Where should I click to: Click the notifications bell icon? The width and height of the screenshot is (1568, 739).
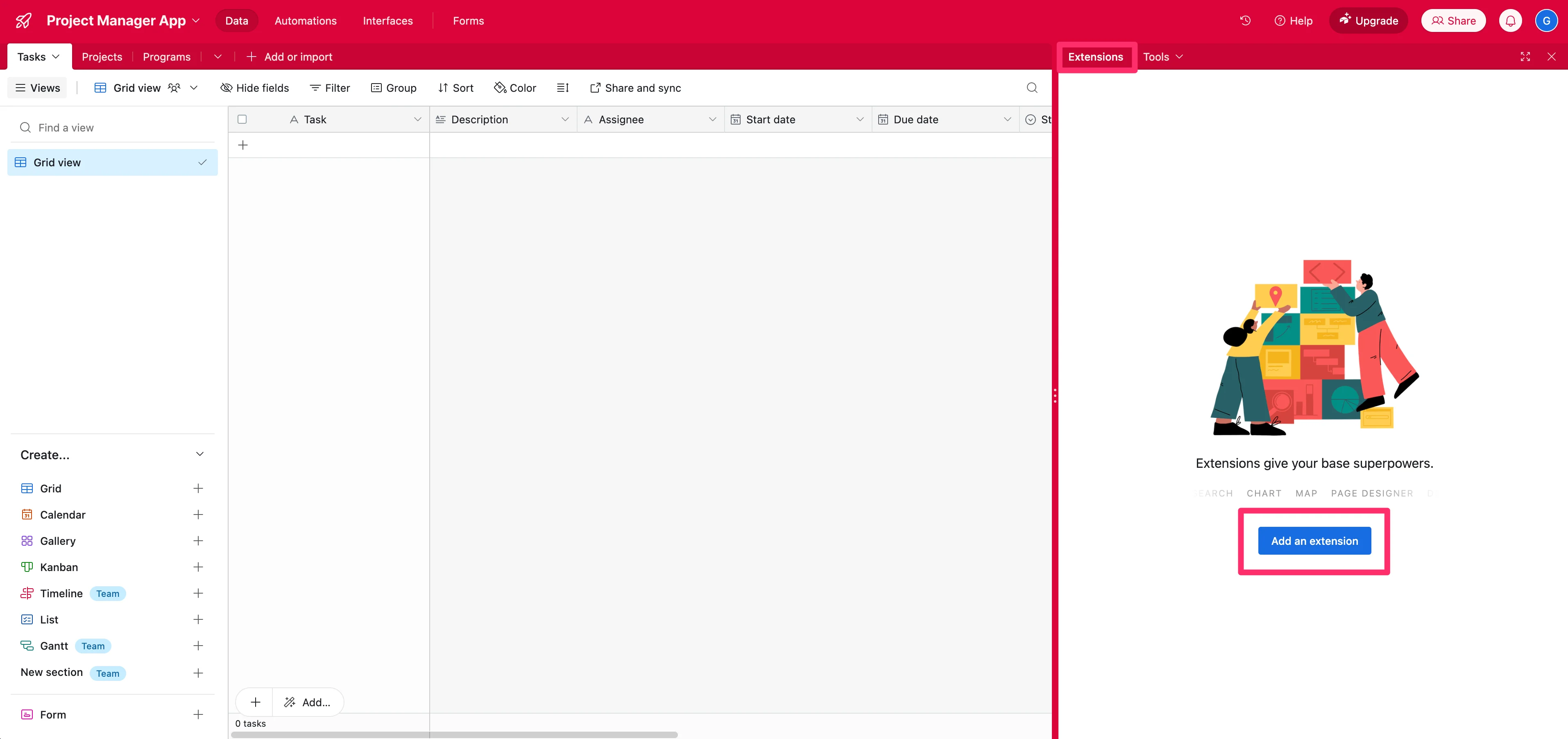click(1510, 21)
